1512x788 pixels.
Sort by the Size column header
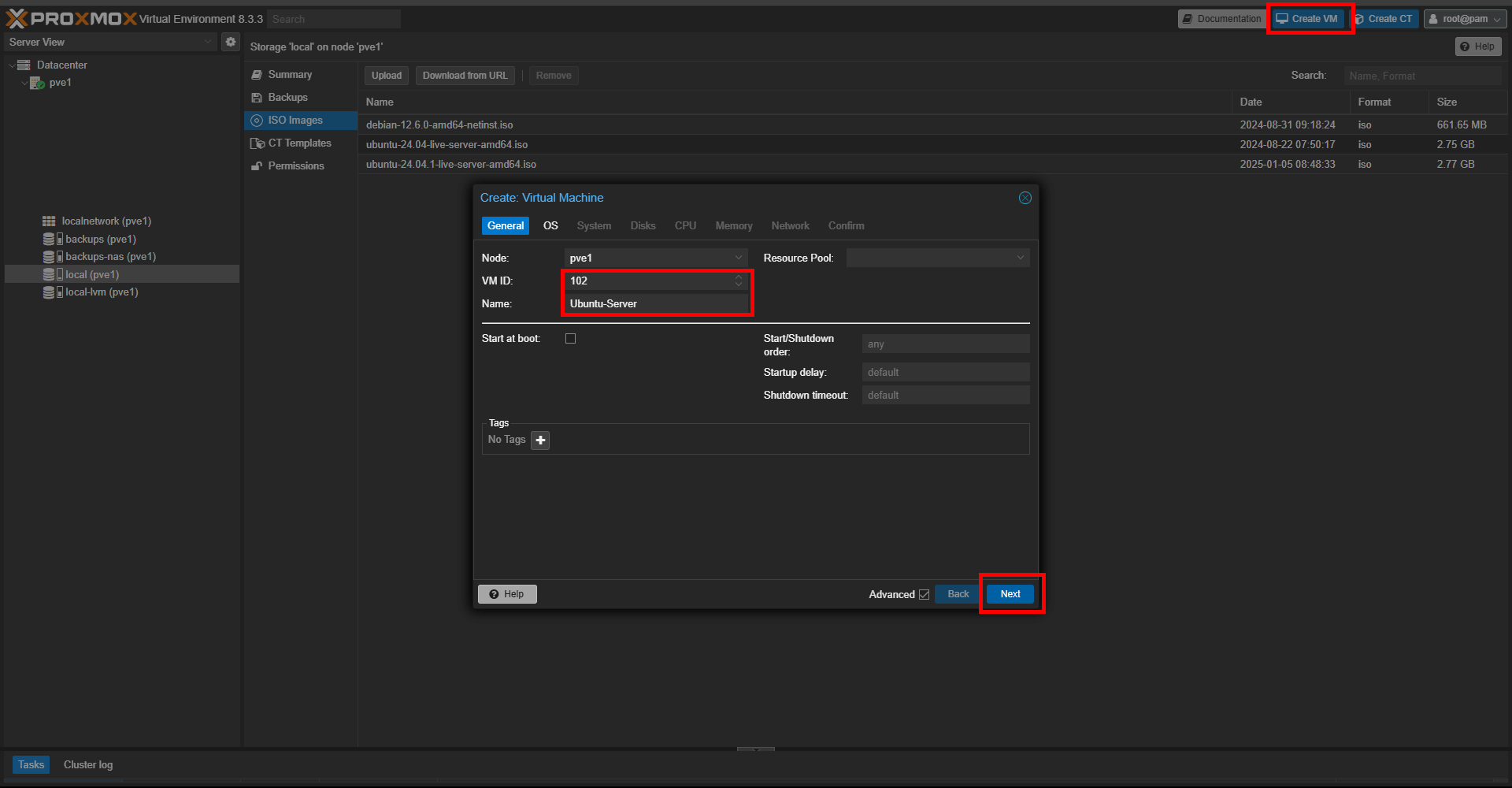pyautogui.click(x=1468, y=102)
